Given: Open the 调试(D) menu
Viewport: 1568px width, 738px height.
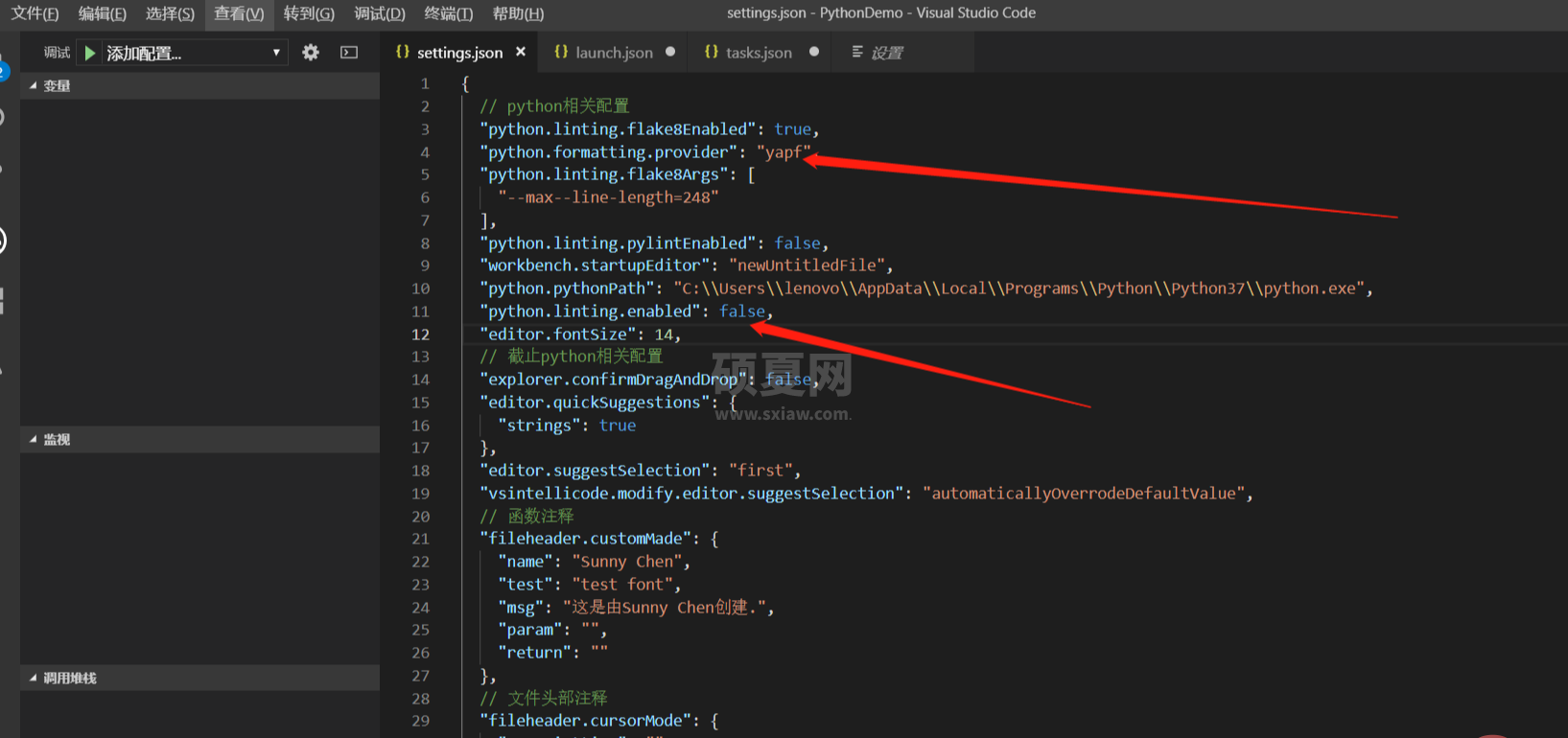Looking at the screenshot, I should coord(380,13).
